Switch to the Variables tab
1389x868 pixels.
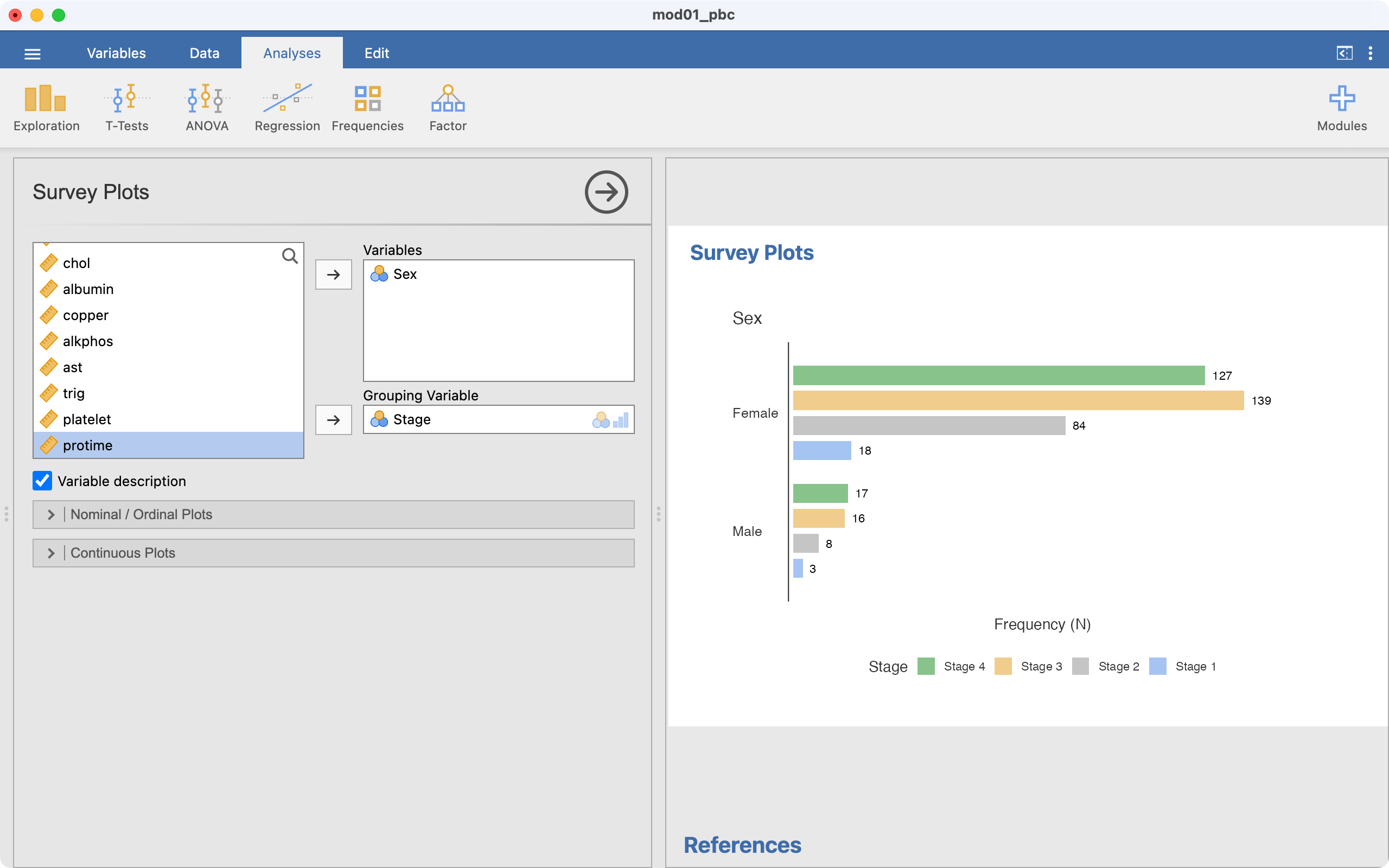click(x=116, y=53)
